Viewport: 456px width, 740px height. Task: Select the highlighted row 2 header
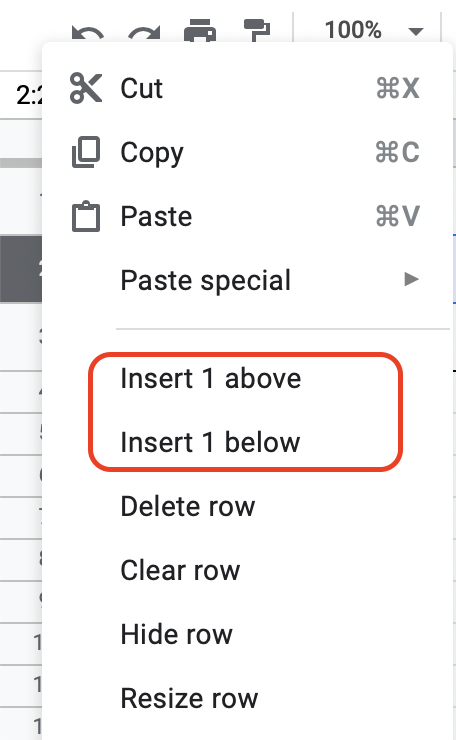point(21,269)
